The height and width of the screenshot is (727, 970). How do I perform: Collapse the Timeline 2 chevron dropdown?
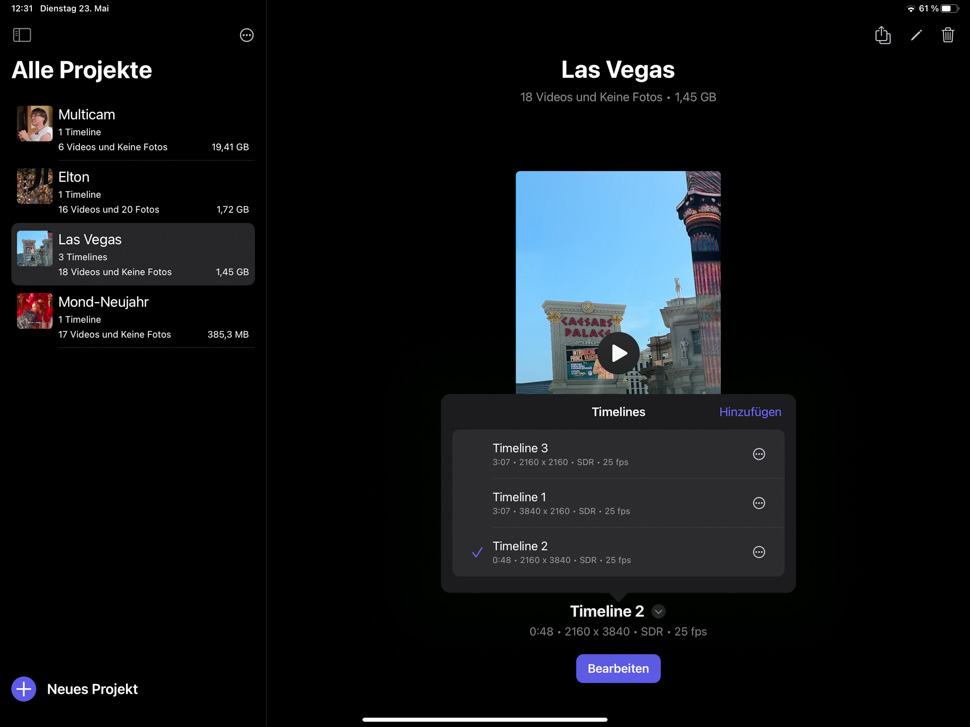click(x=658, y=611)
